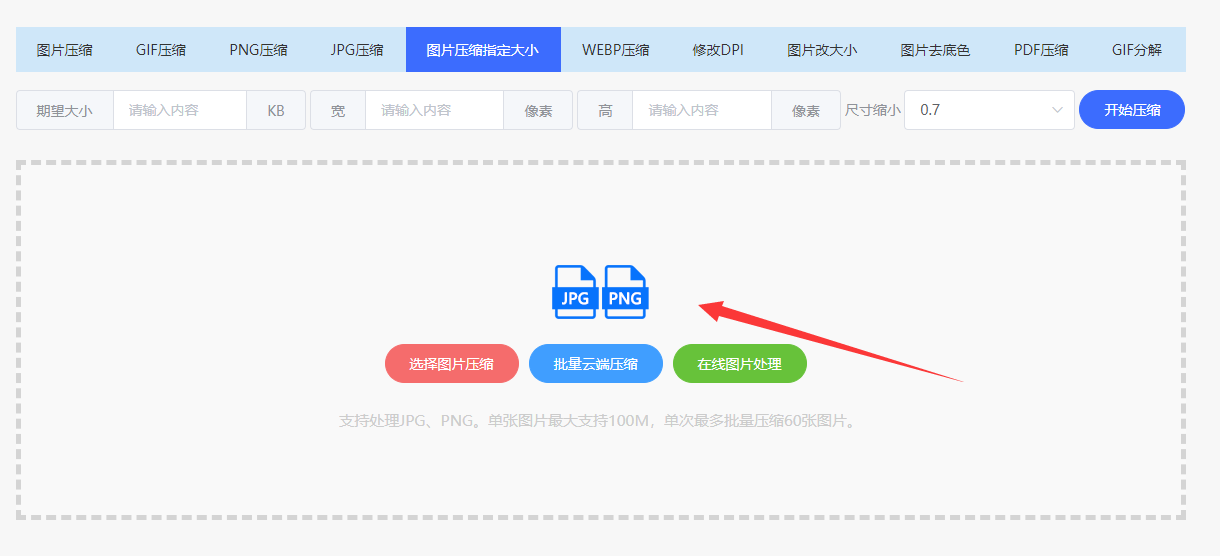
Task: Select the PDF压缩 tab
Action: coord(1041,50)
